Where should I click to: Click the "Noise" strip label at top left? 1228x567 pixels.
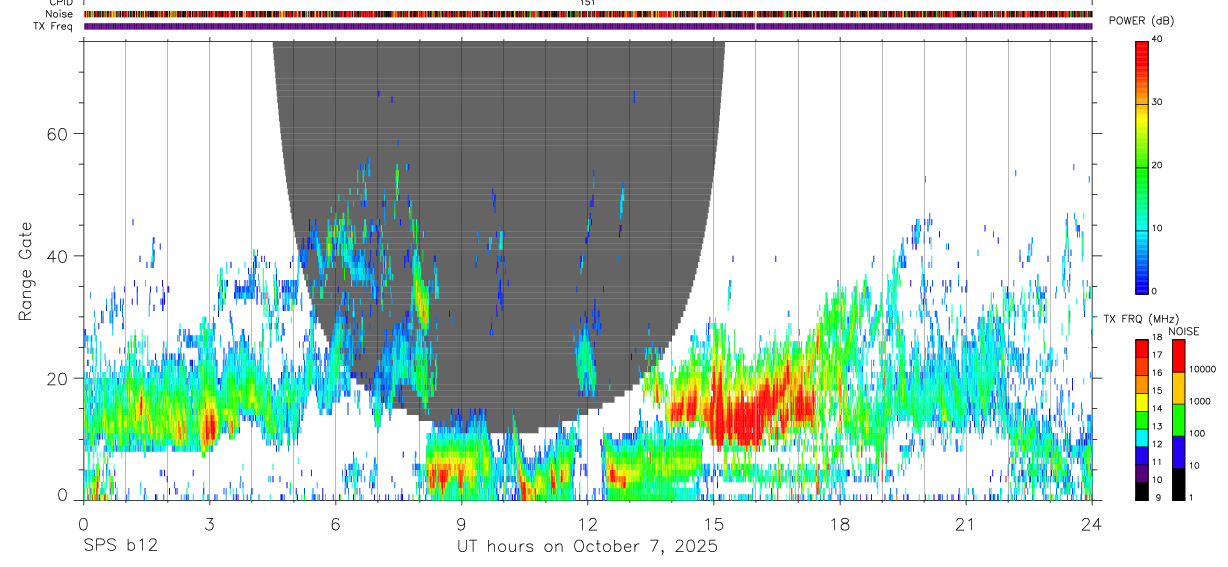click(59, 14)
